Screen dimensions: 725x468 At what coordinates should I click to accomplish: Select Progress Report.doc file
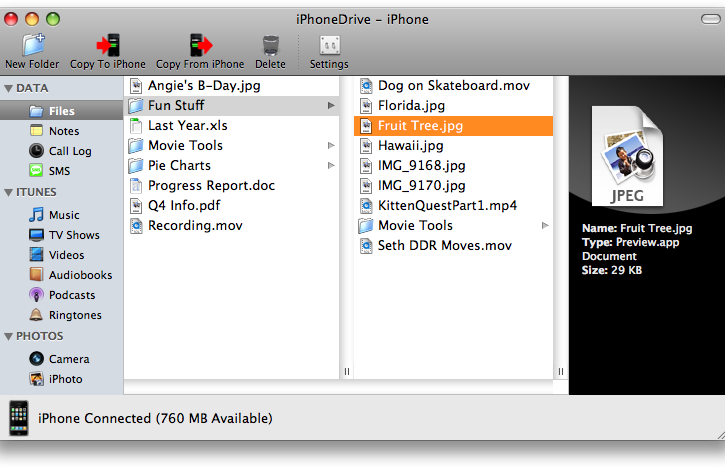(x=232, y=185)
